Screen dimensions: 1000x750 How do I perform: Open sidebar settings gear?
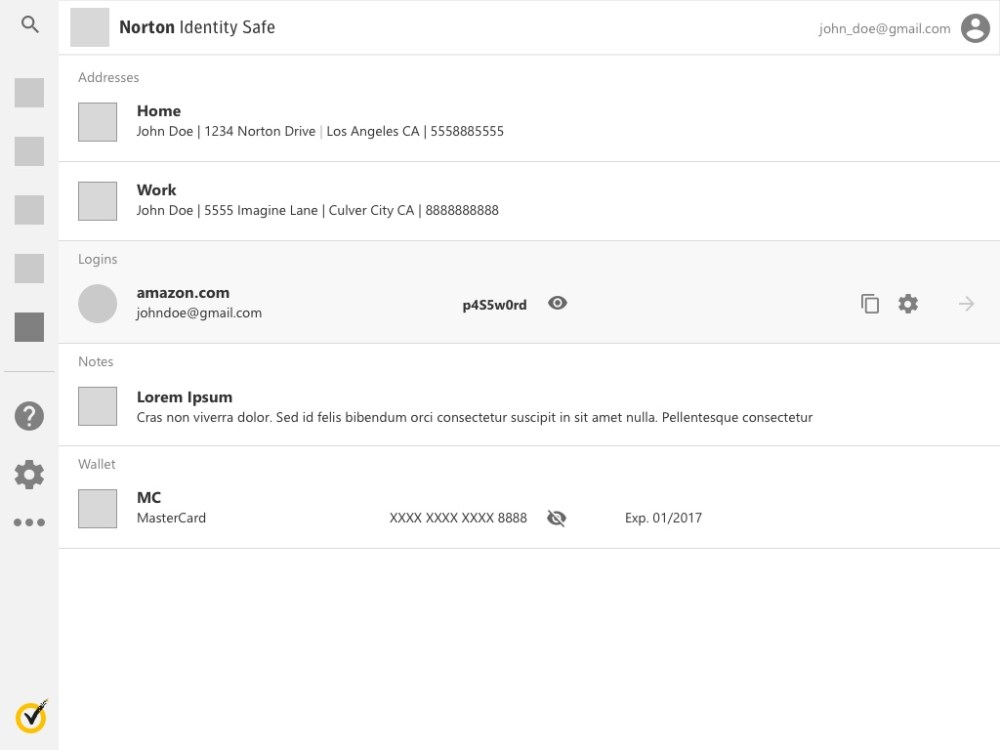pyautogui.click(x=29, y=474)
